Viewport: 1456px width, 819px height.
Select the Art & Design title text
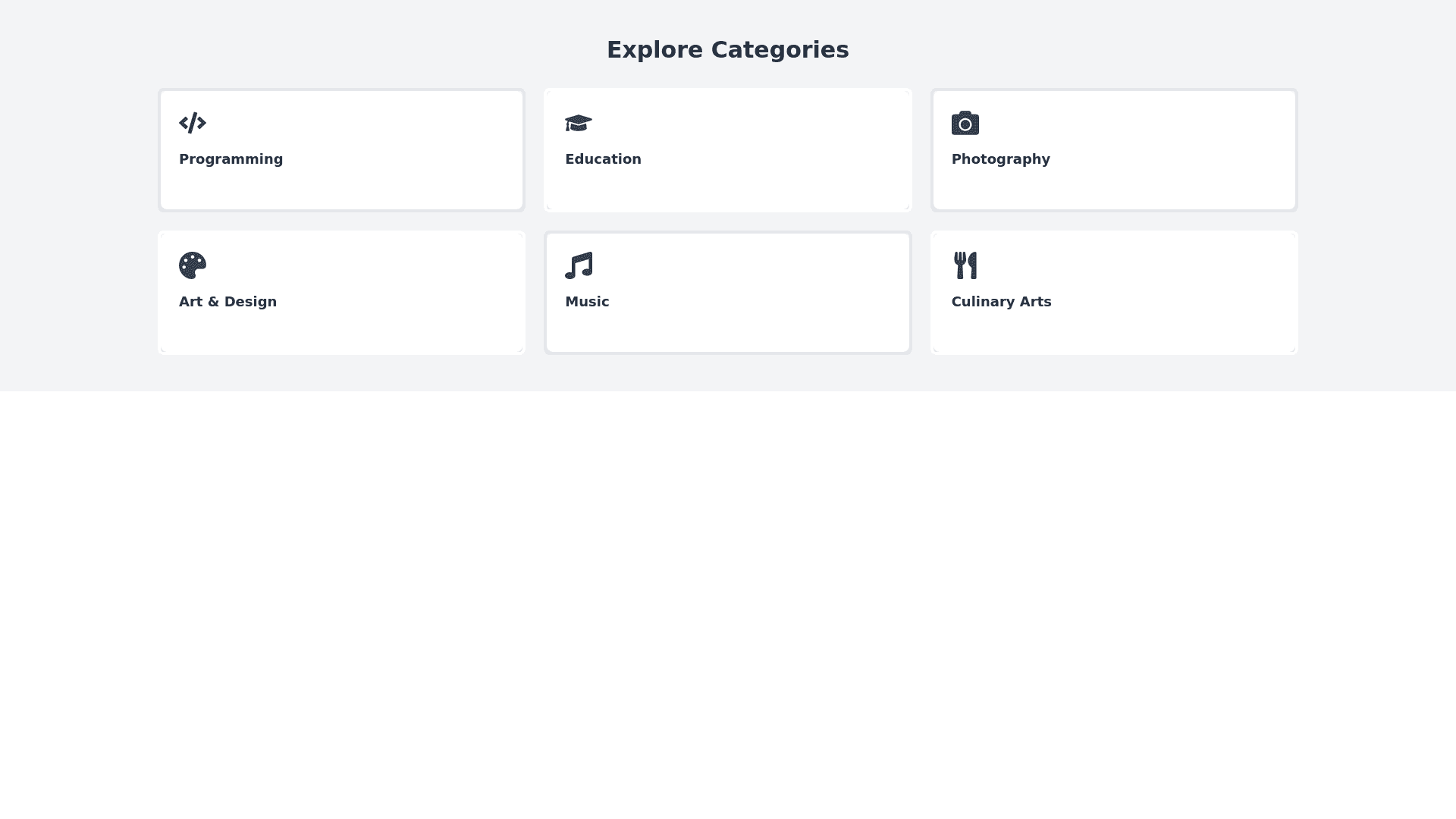point(227,302)
